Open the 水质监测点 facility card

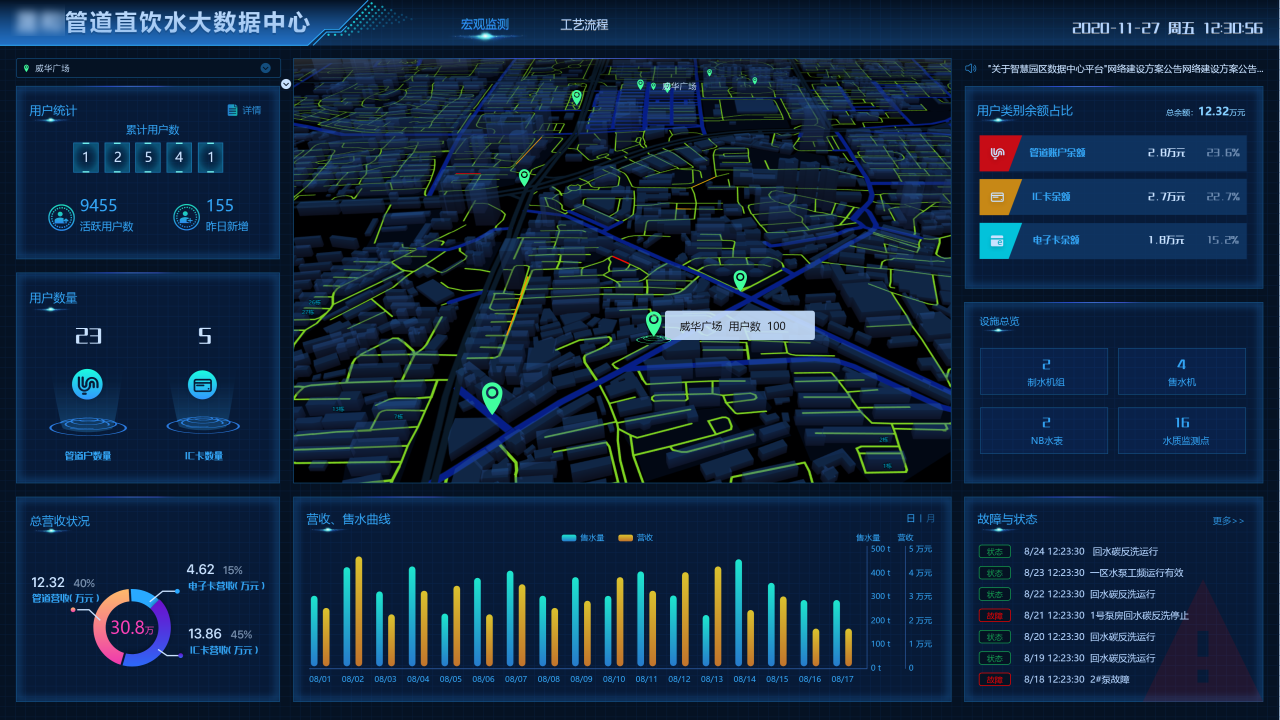(x=1182, y=430)
